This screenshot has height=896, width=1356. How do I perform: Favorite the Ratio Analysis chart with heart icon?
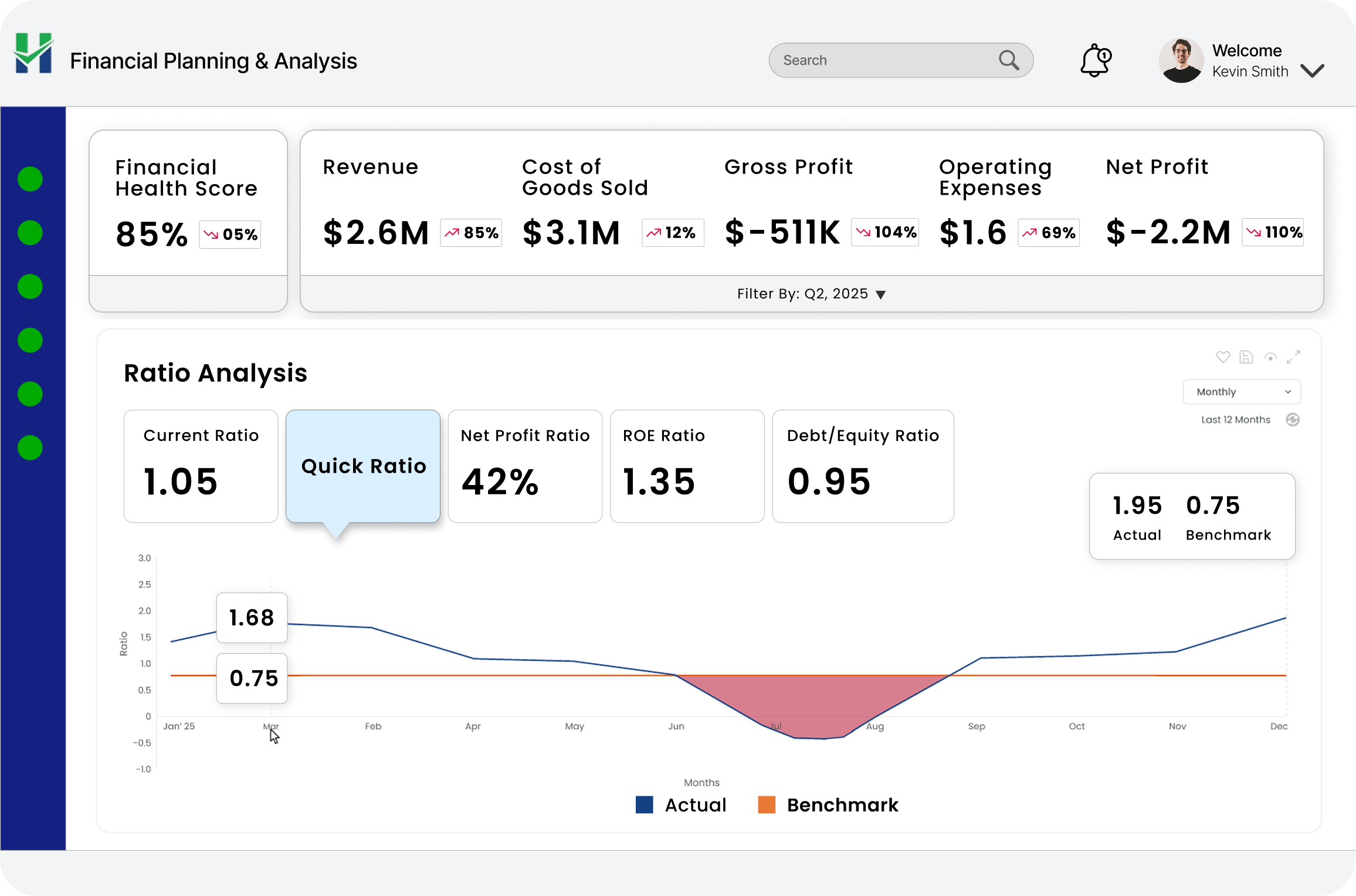click(x=1223, y=357)
